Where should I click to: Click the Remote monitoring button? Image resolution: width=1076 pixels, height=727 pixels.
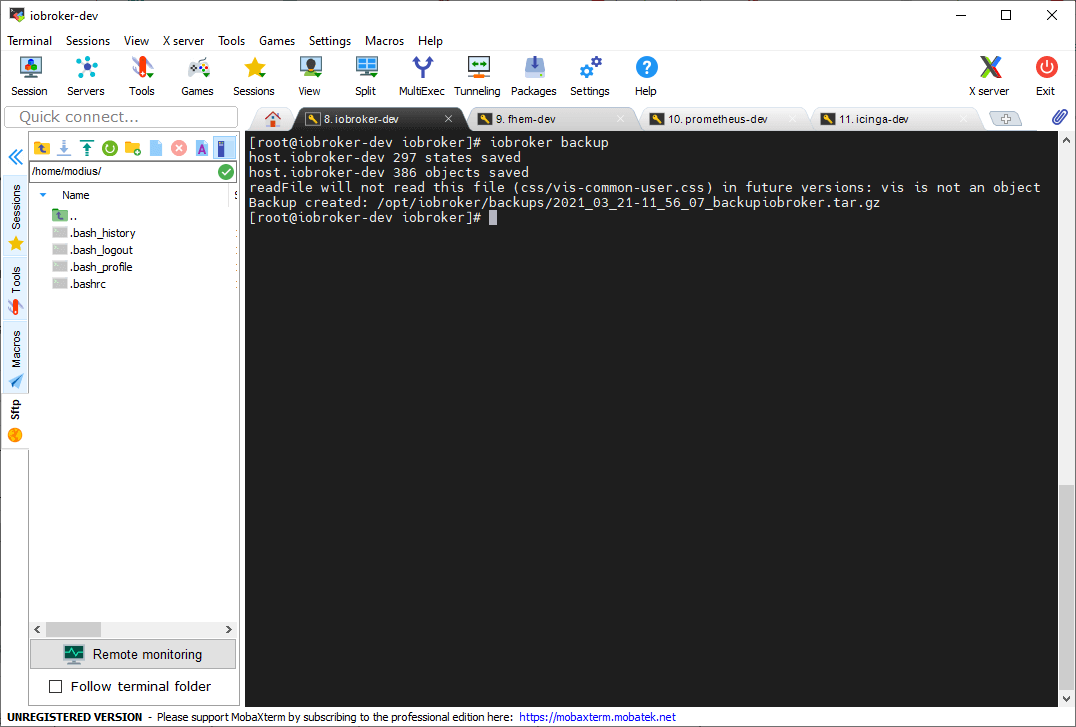click(x=133, y=654)
